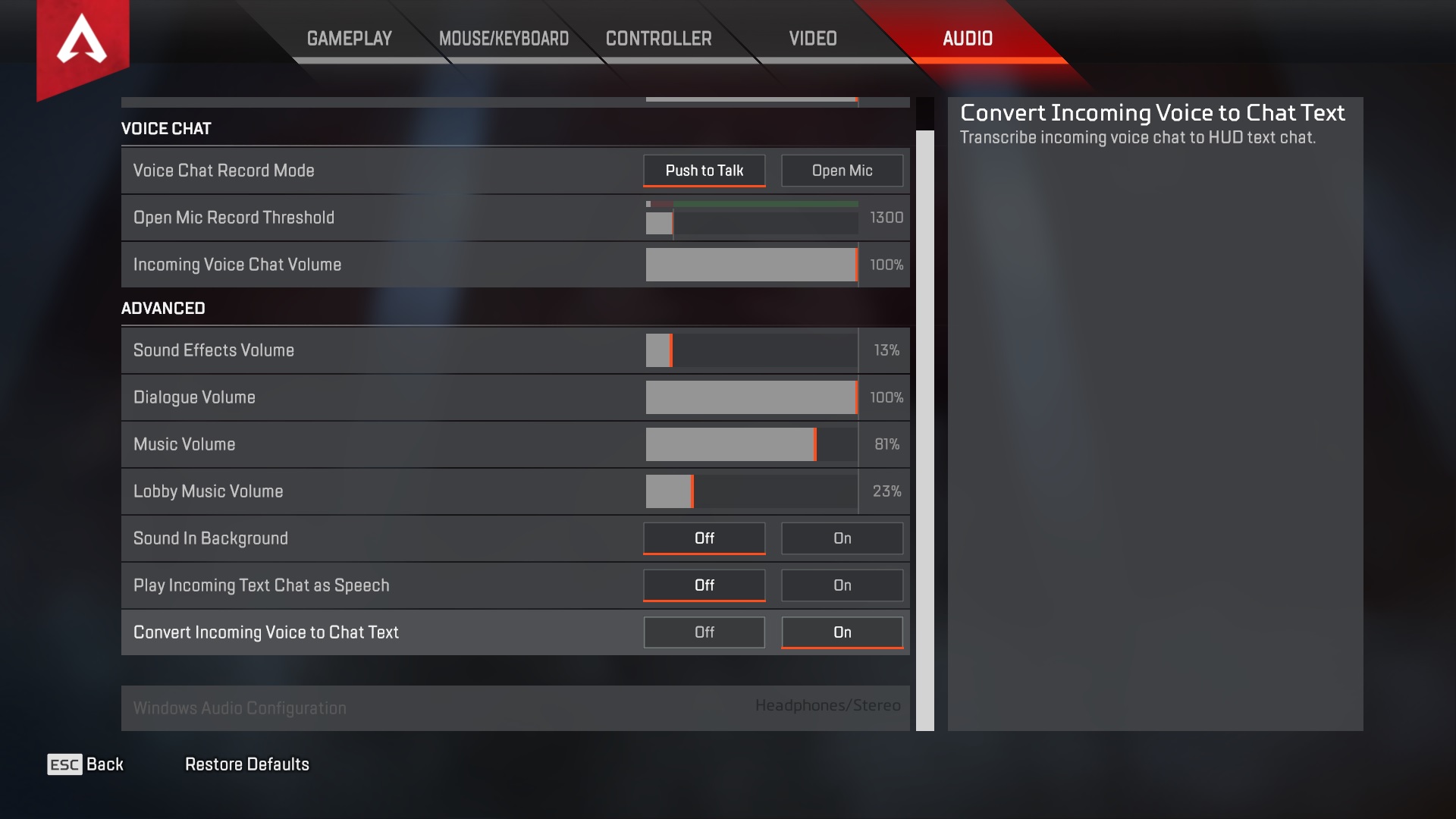Select the Windows Audio Configuration dropdown
Screen dimensions: 1456x819
point(828,706)
